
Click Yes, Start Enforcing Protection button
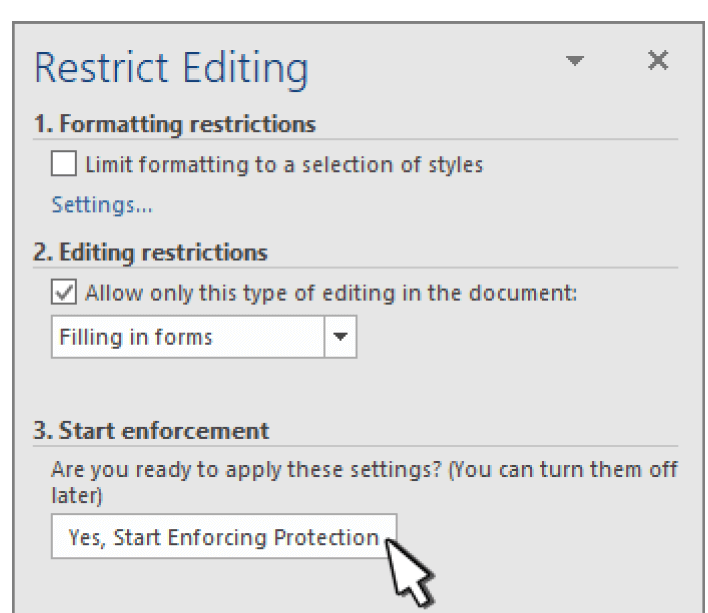pos(224,536)
